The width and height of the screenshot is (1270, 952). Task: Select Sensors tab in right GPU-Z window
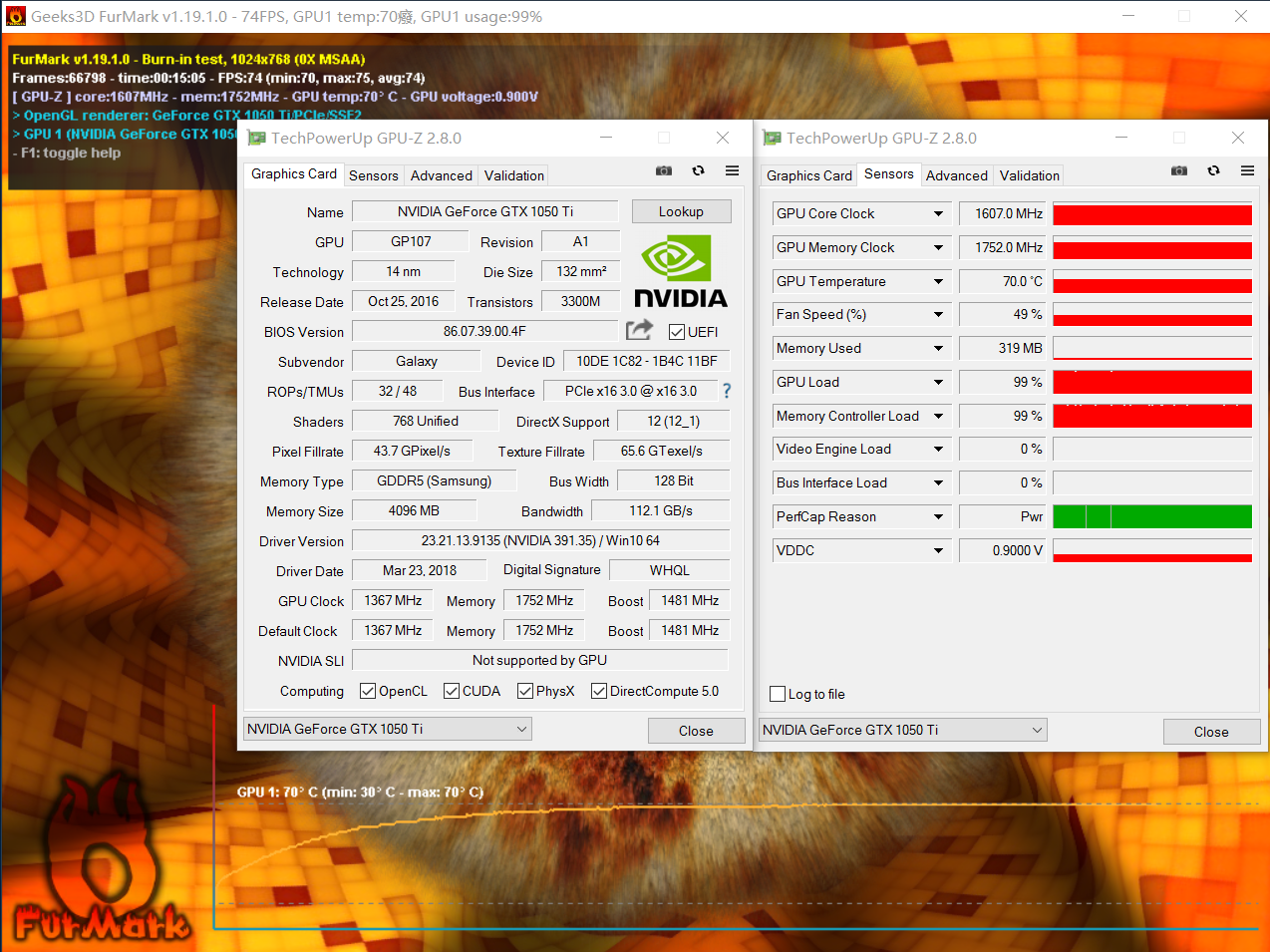pos(889,173)
